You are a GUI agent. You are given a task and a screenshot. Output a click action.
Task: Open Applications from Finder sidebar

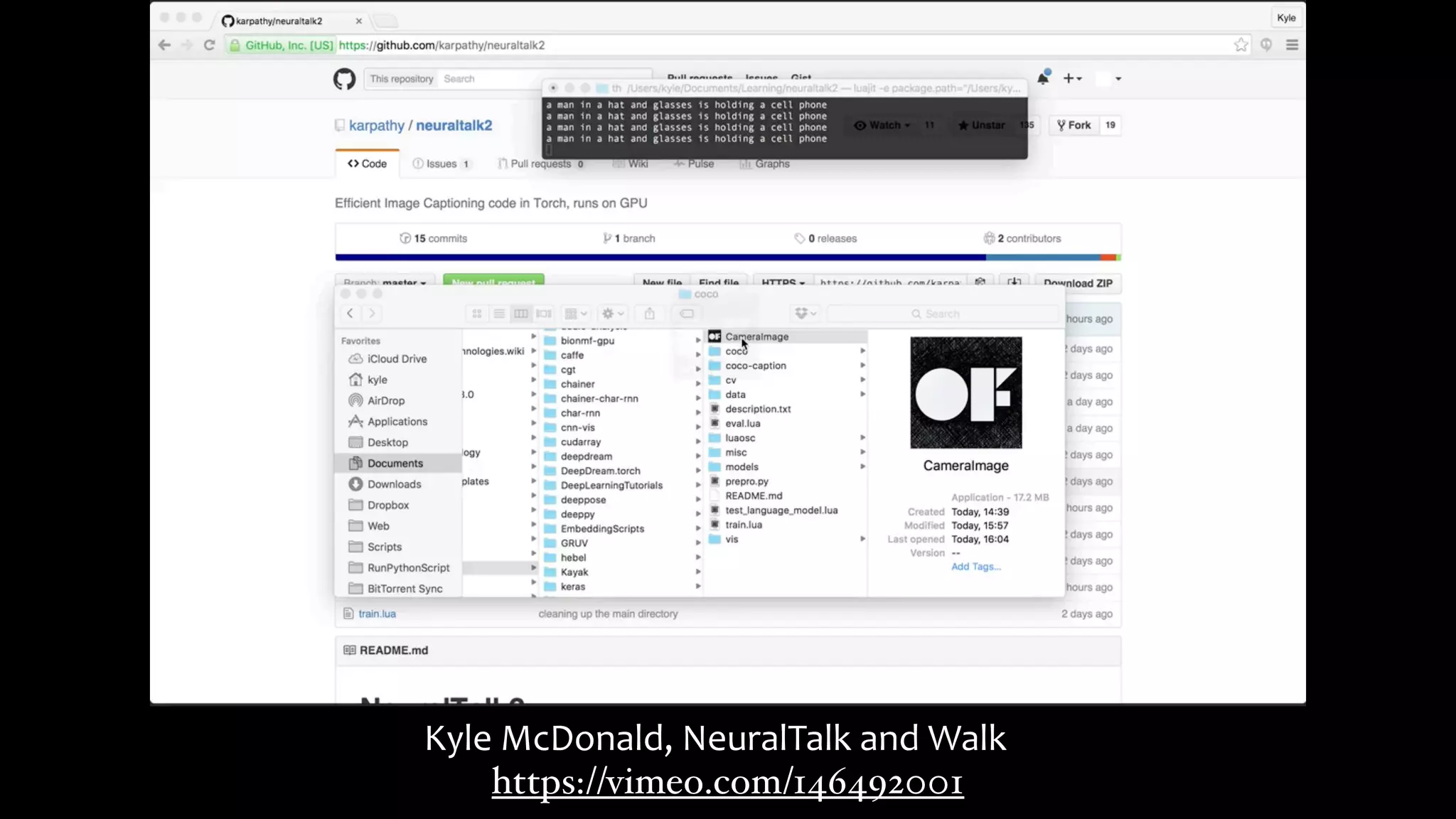click(x=397, y=422)
